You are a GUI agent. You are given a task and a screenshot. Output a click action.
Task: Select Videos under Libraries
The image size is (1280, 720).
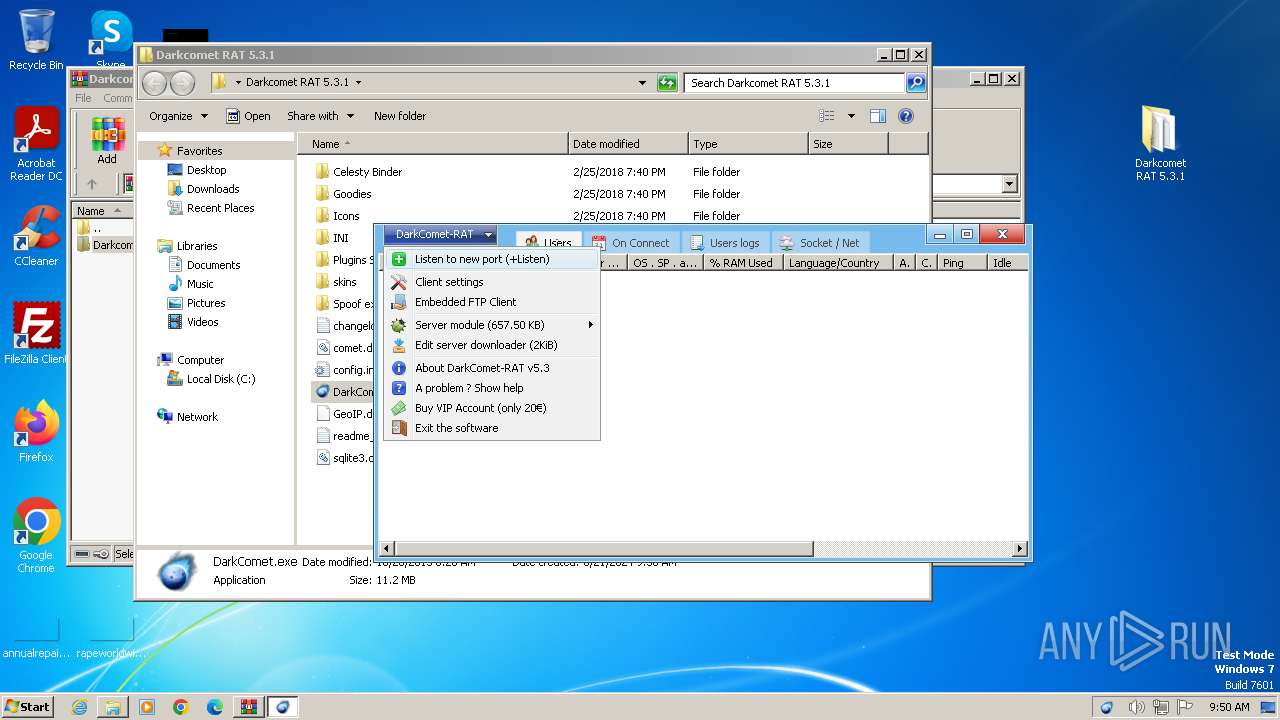(x=202, y=322)
